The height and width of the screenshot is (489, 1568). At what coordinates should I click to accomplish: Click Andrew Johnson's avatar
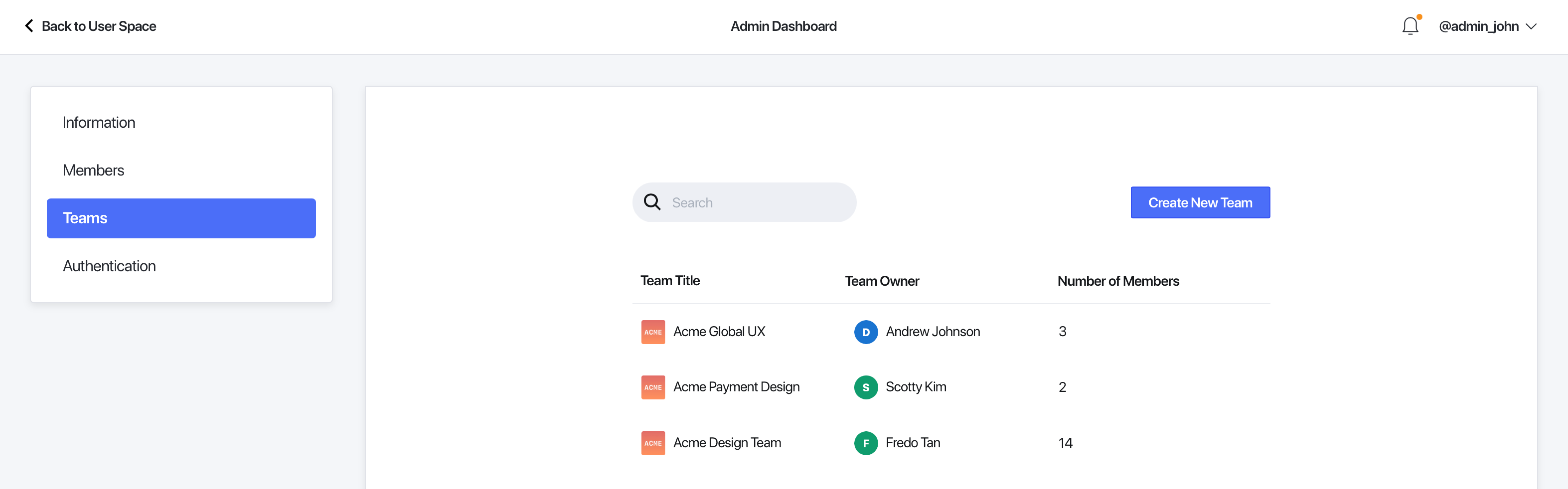tap(866, 332)
